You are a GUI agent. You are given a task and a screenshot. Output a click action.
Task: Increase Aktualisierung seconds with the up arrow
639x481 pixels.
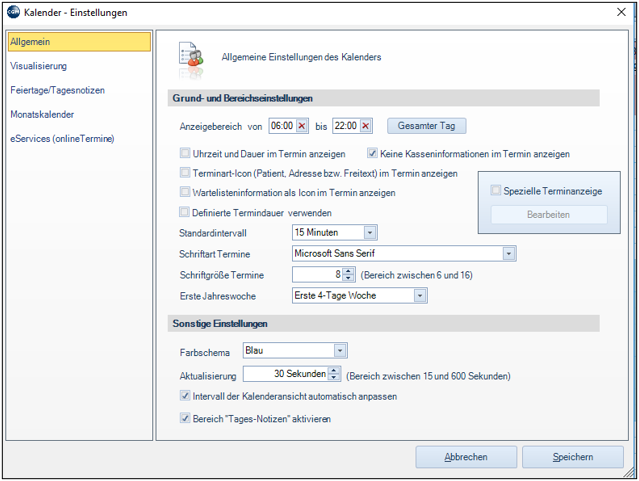click(x=334, y=370)
